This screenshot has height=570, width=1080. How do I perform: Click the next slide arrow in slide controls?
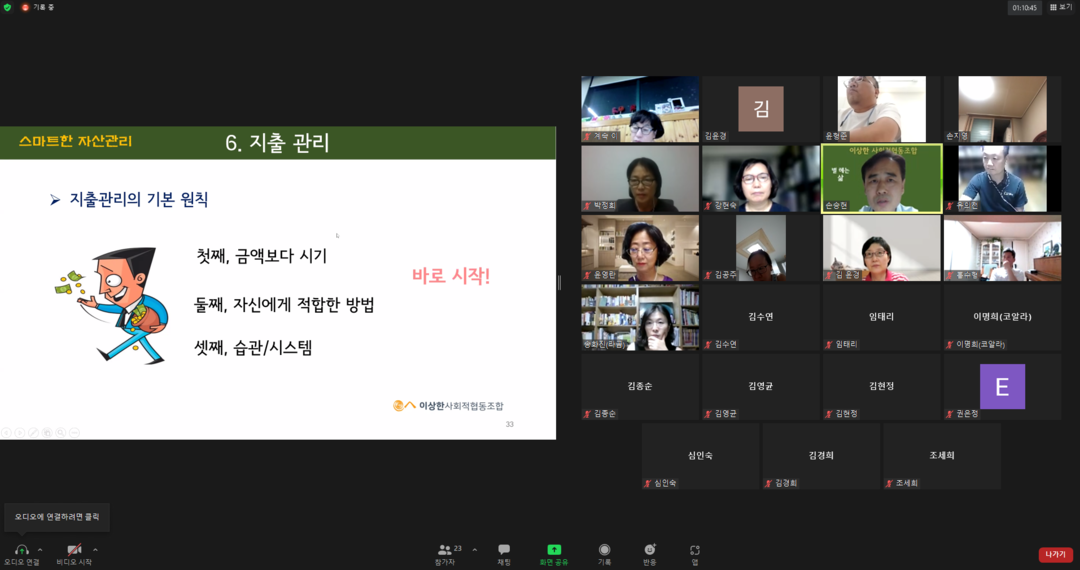click(x=20, y=432)
